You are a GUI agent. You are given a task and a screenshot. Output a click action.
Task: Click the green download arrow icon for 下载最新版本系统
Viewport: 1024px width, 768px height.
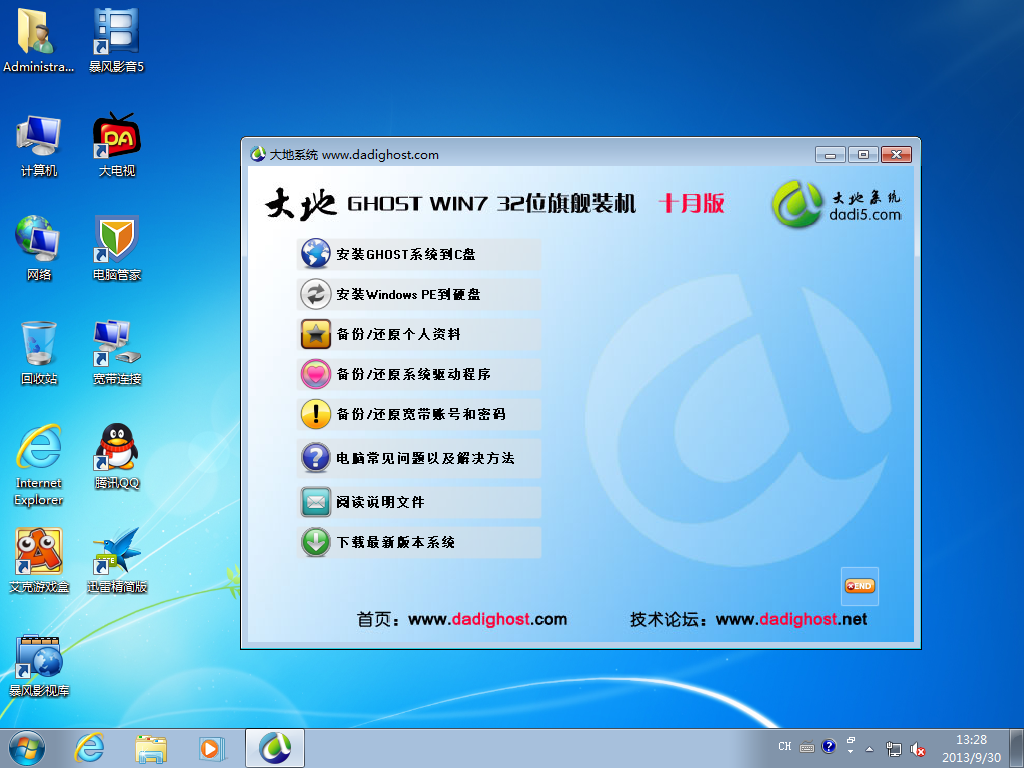point(315,542)
